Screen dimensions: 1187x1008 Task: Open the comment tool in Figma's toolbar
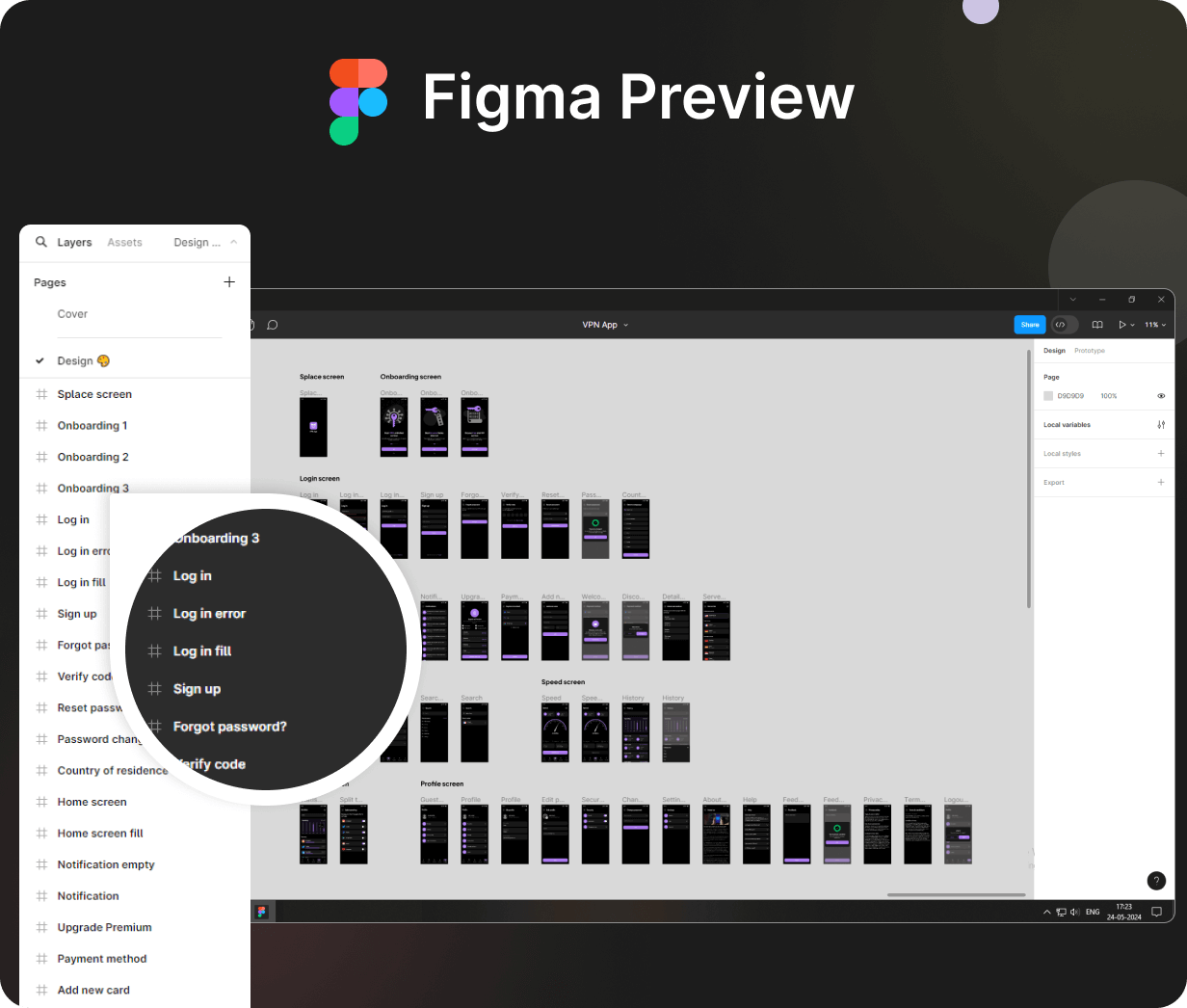point(273,325)
